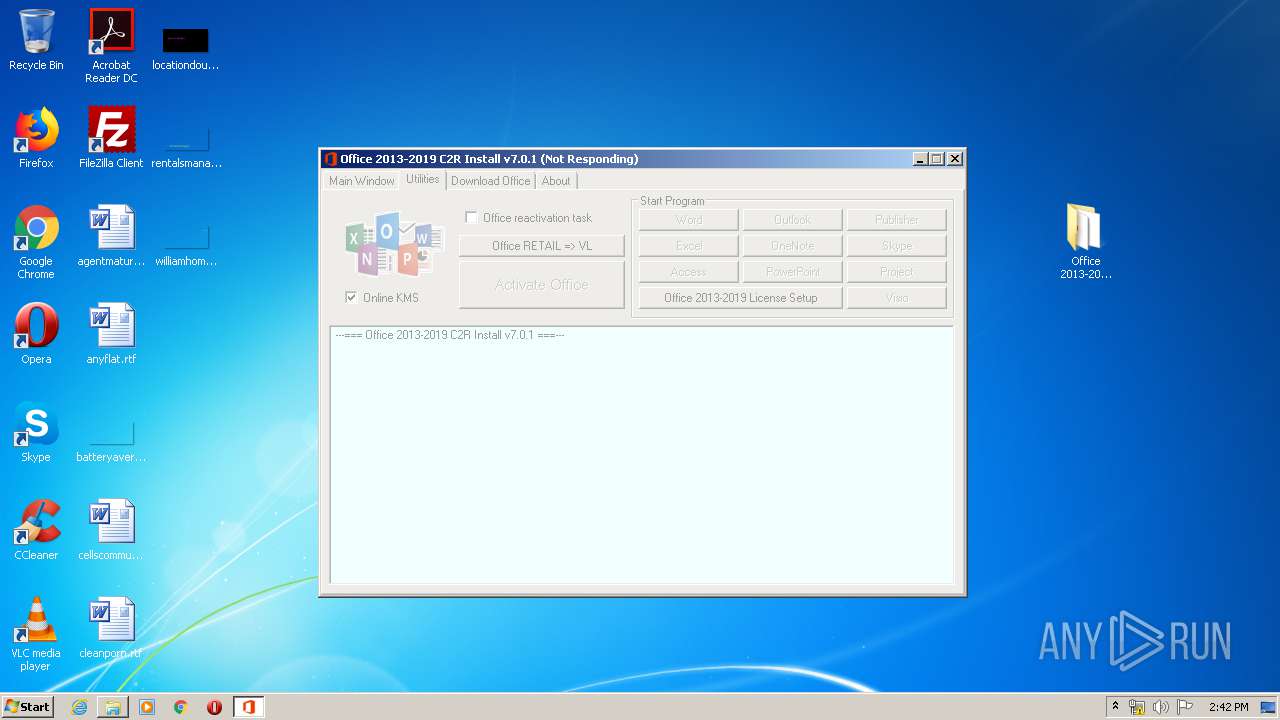Click the 2:42 PM taskbar clock
Viewport: 1280px width, 720px height.
[1228, 707]
